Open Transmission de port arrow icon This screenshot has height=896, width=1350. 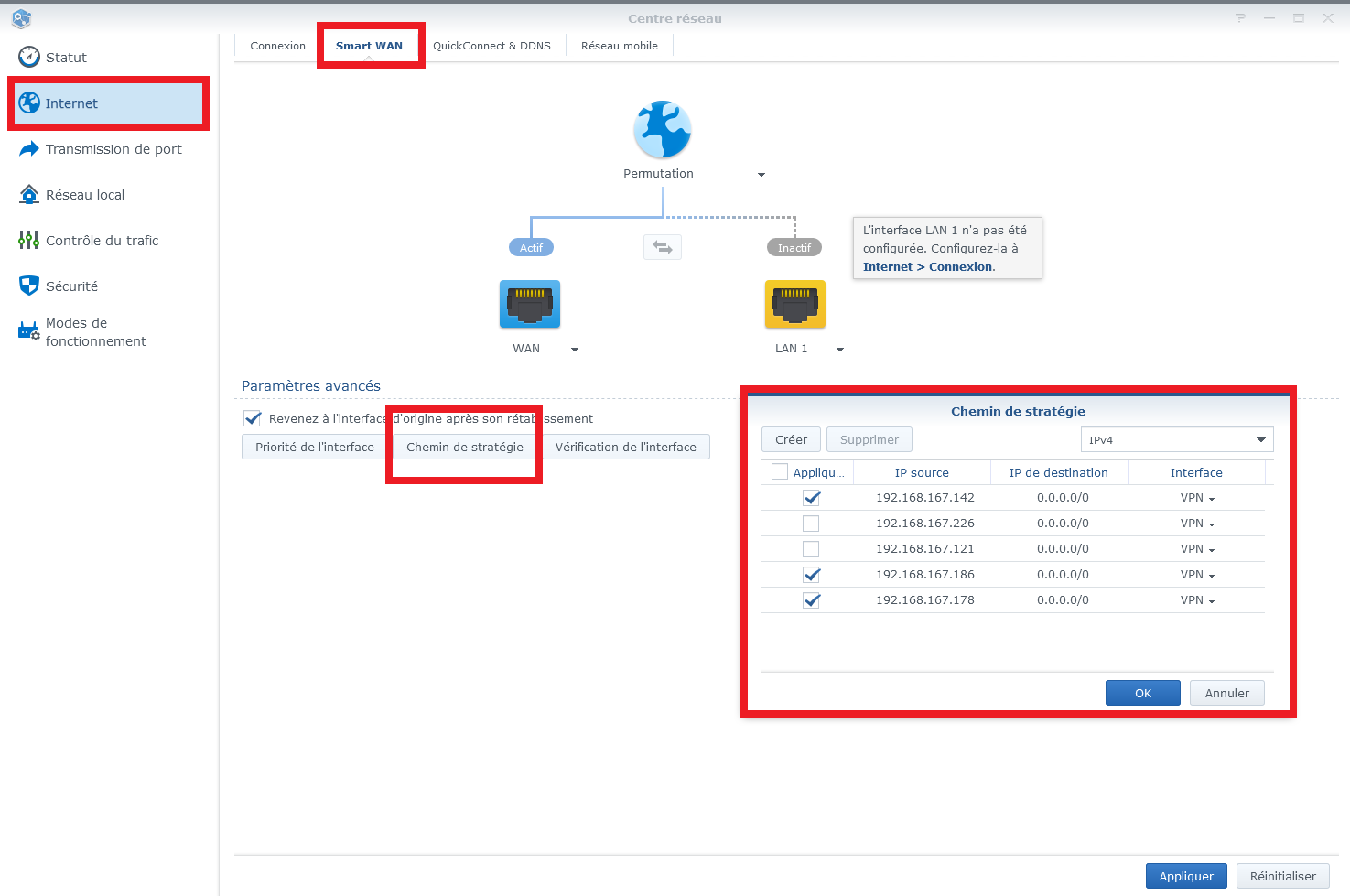pos(29,148)
